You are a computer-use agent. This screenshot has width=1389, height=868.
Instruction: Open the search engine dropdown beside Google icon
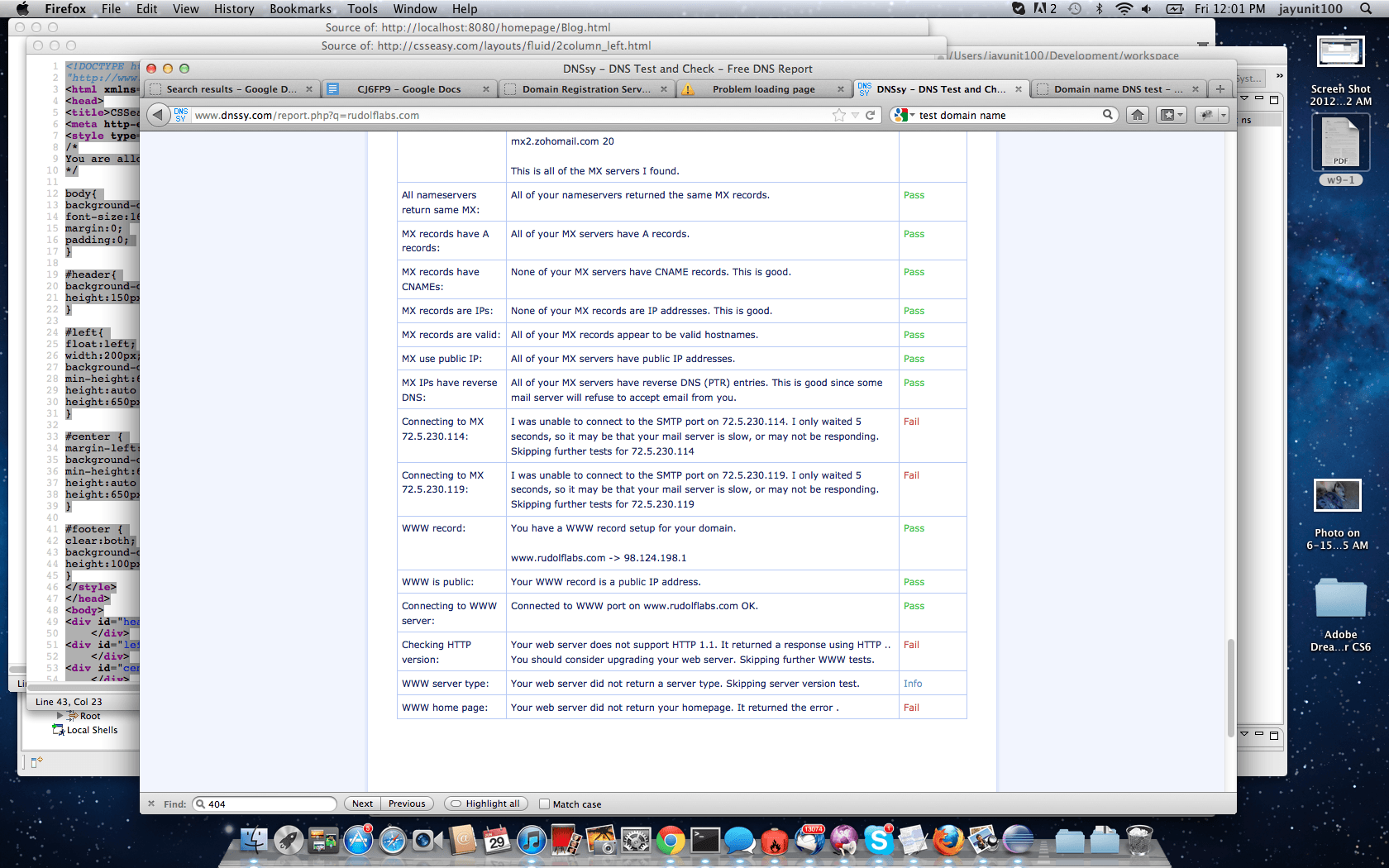pyautogui.click(x=912, y=116)
